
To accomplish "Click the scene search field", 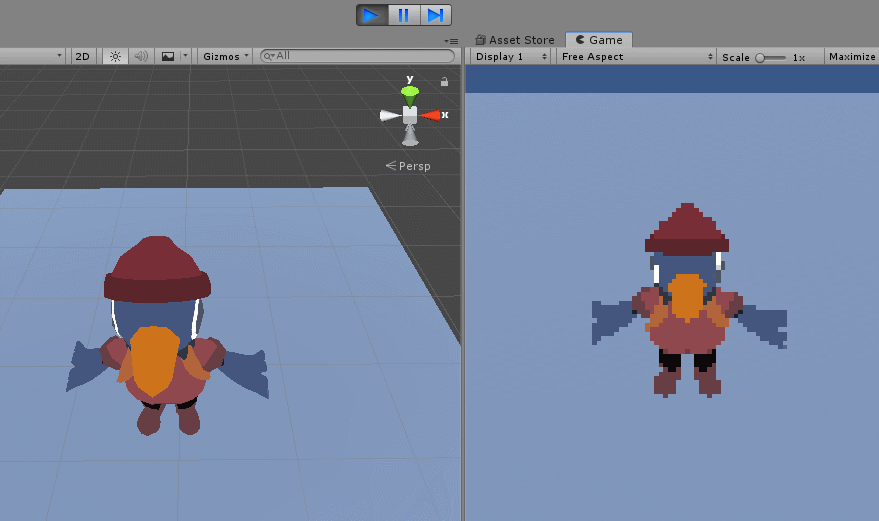I will point(357,56).
